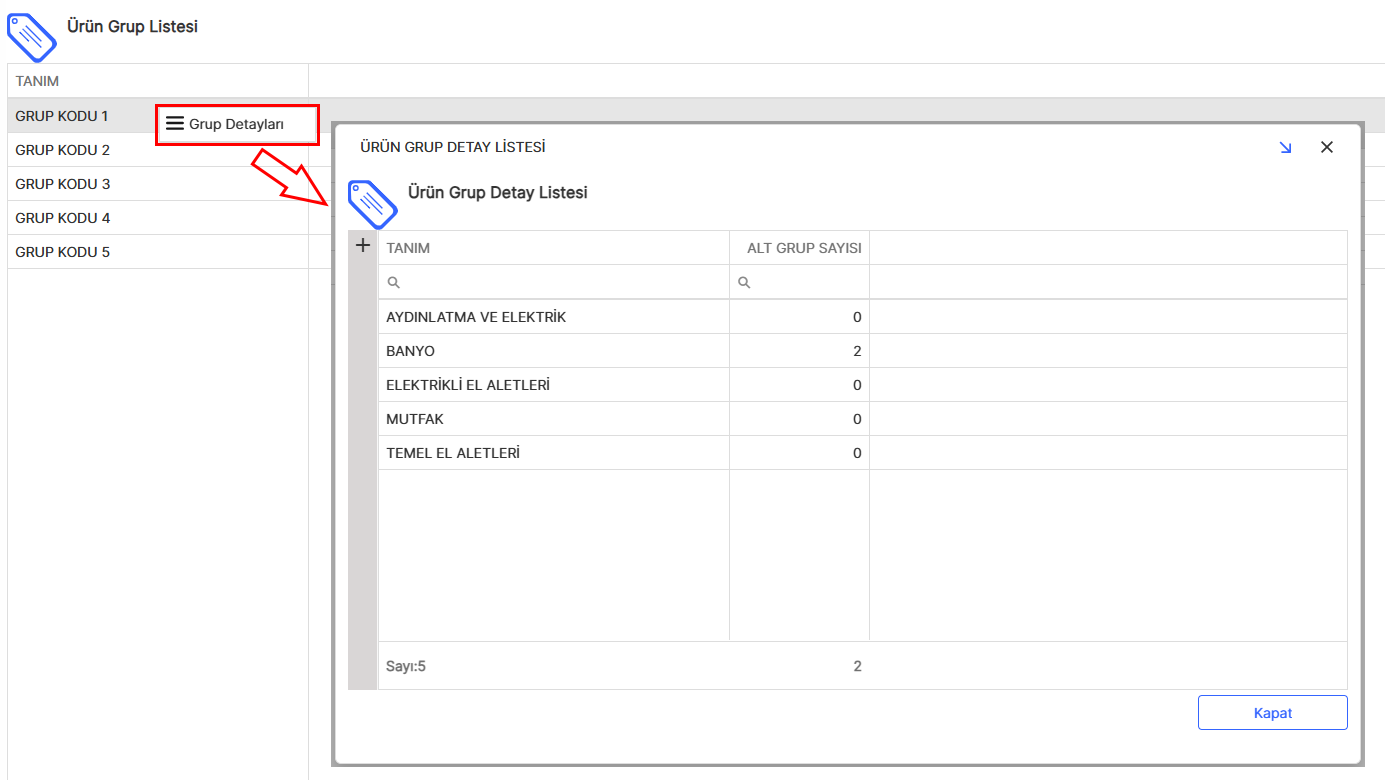Select the GRUP KODU 3 row
The image size is (1385, 780).
pyautogui.click(x=62, y=184)
